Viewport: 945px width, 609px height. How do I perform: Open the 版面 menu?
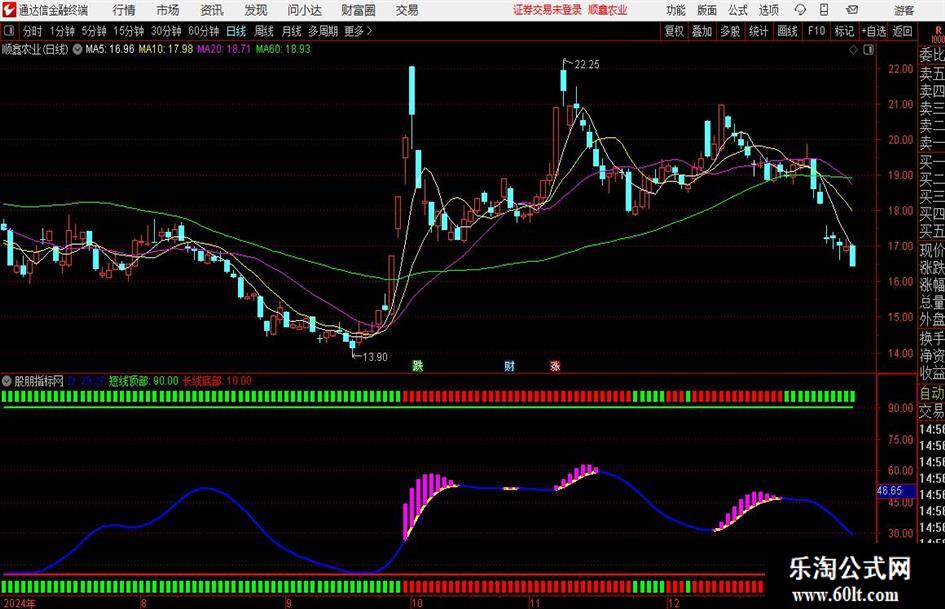click(707, 10)
